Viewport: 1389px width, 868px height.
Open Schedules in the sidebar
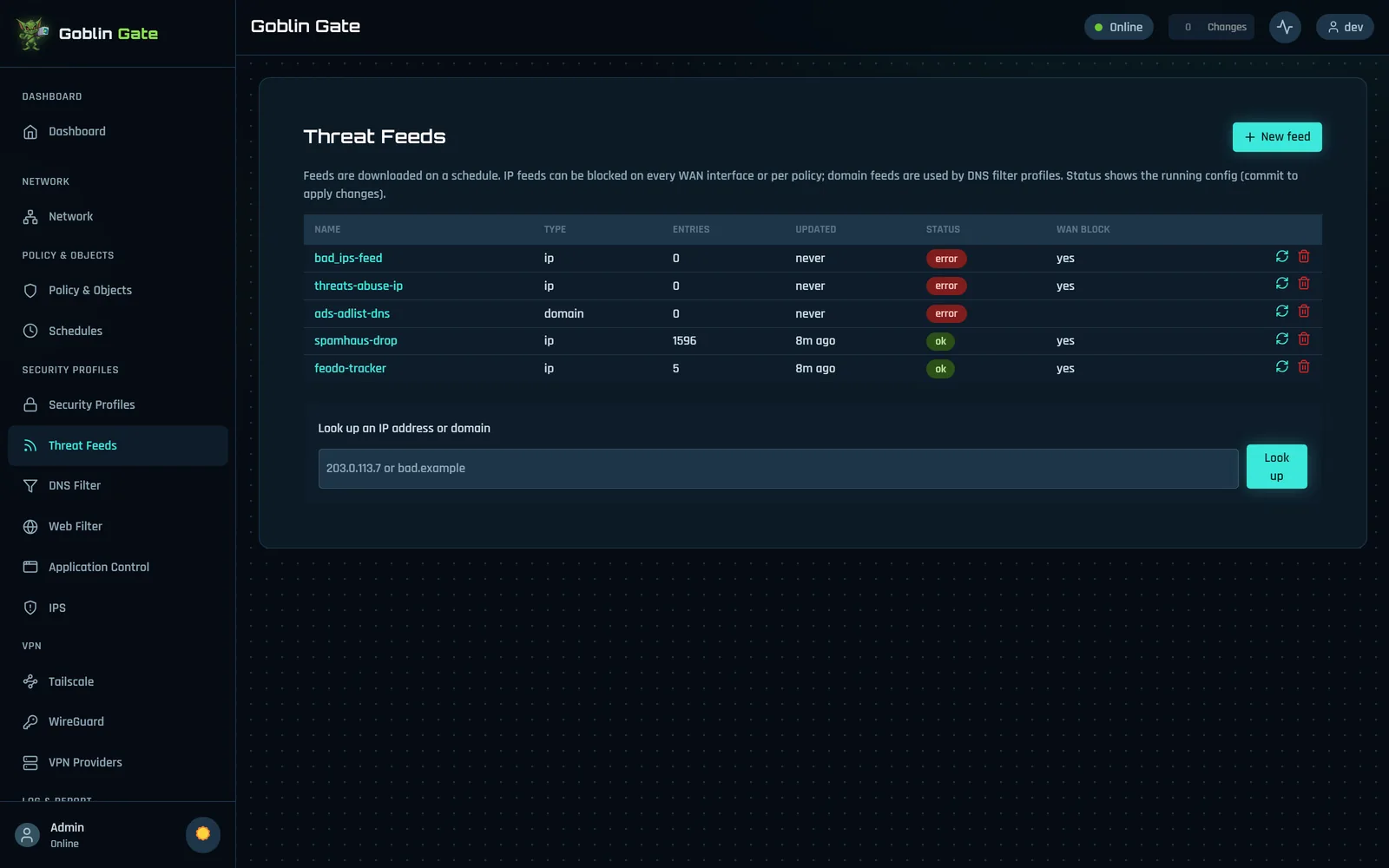tap(118, 331)
